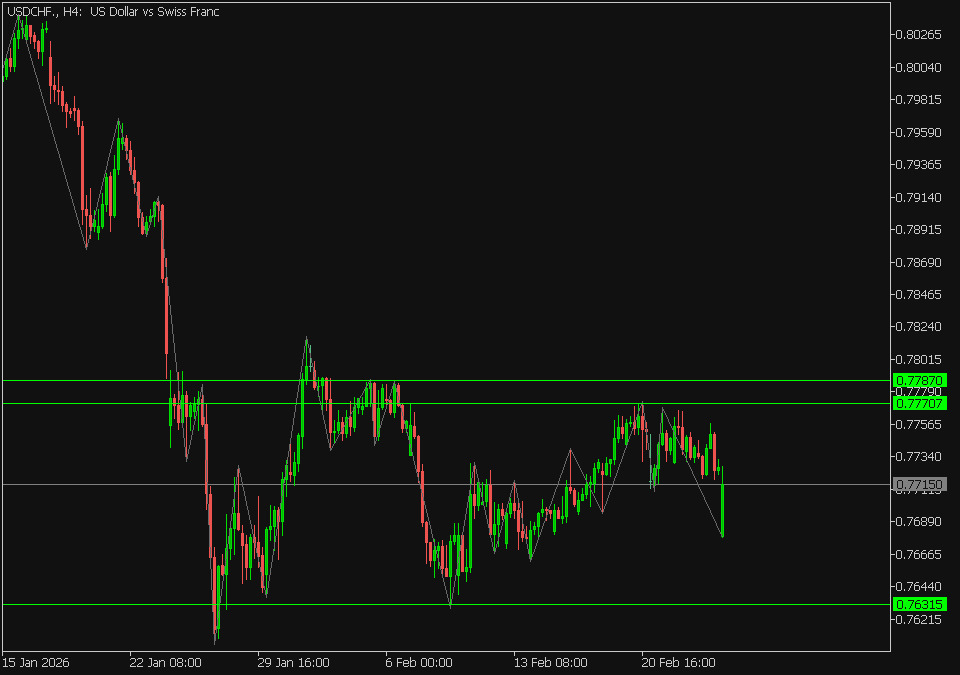Click the USDCHF H4 chart title text
This screenshot has width=960, height=675.
point(113,11)
